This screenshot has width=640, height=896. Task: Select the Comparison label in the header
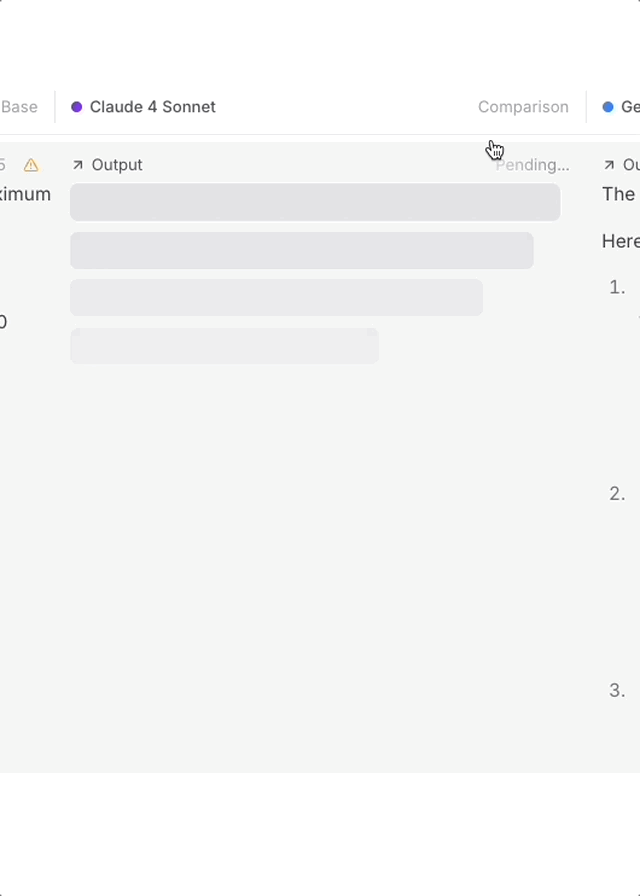[523, 106]
